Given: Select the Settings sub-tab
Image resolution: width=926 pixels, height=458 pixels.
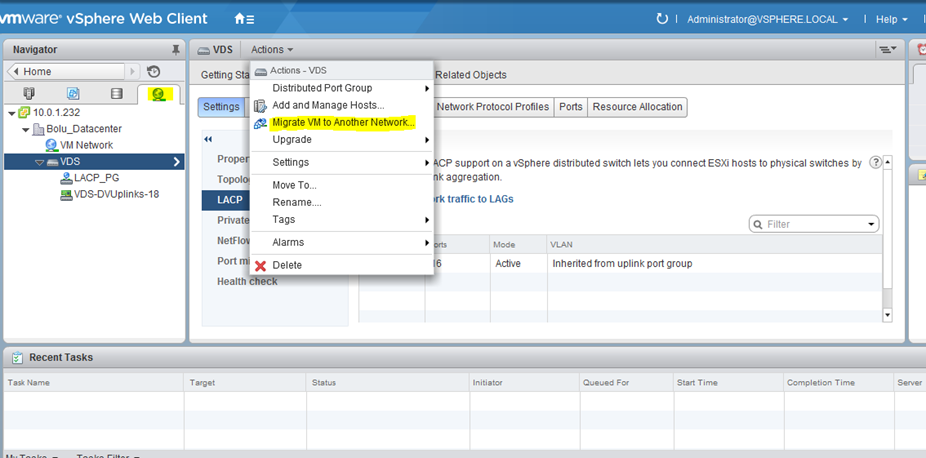Looking at the screenshot, I should (221, 107).
